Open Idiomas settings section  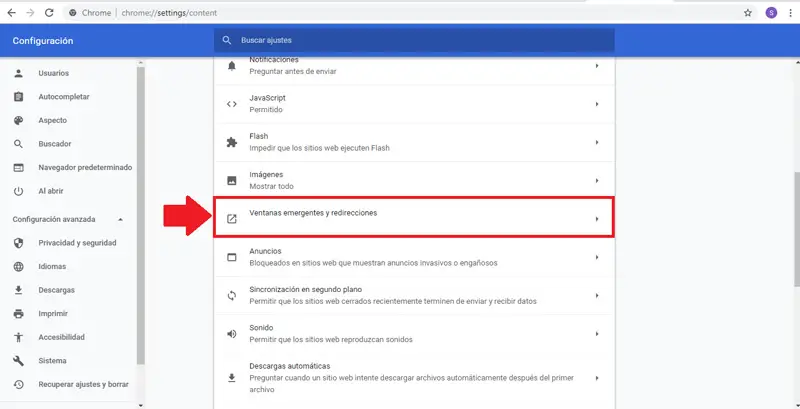pos(69,266)
